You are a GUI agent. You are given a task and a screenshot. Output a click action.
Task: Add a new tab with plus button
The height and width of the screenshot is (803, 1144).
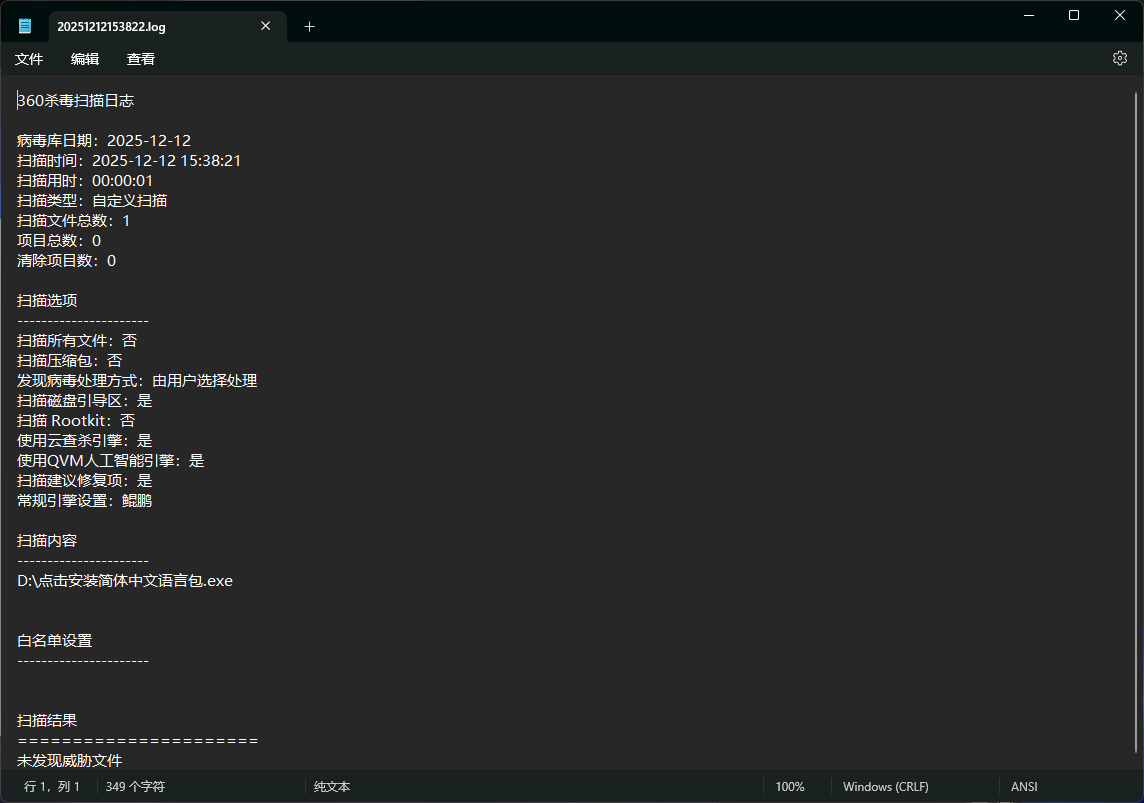coord(309,26)
